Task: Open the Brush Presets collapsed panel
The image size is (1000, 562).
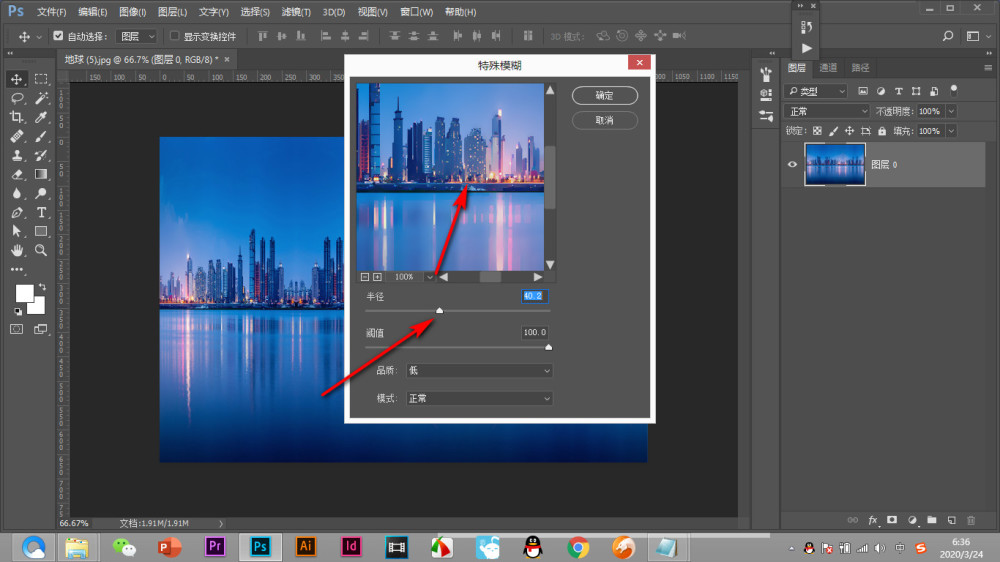Action: click(x=766, y=75)
